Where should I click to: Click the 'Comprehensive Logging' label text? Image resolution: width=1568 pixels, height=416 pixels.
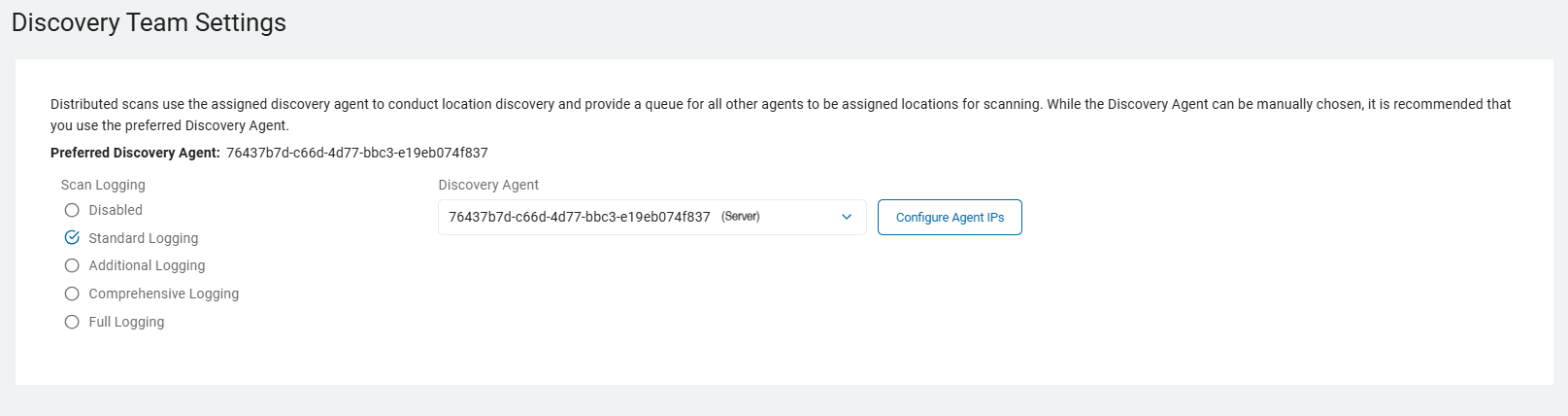163,294
